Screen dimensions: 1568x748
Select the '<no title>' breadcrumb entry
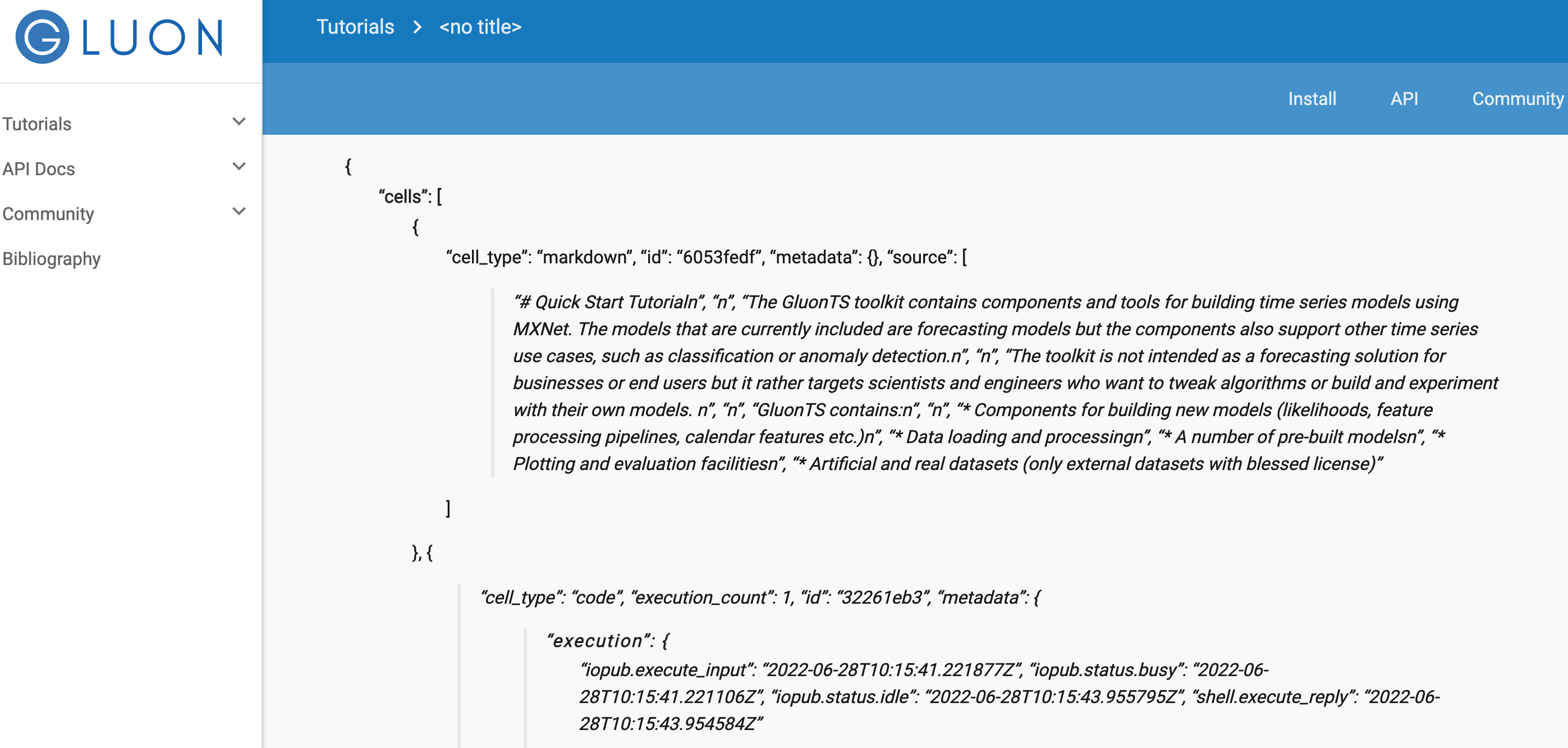(x=480, y=28)
